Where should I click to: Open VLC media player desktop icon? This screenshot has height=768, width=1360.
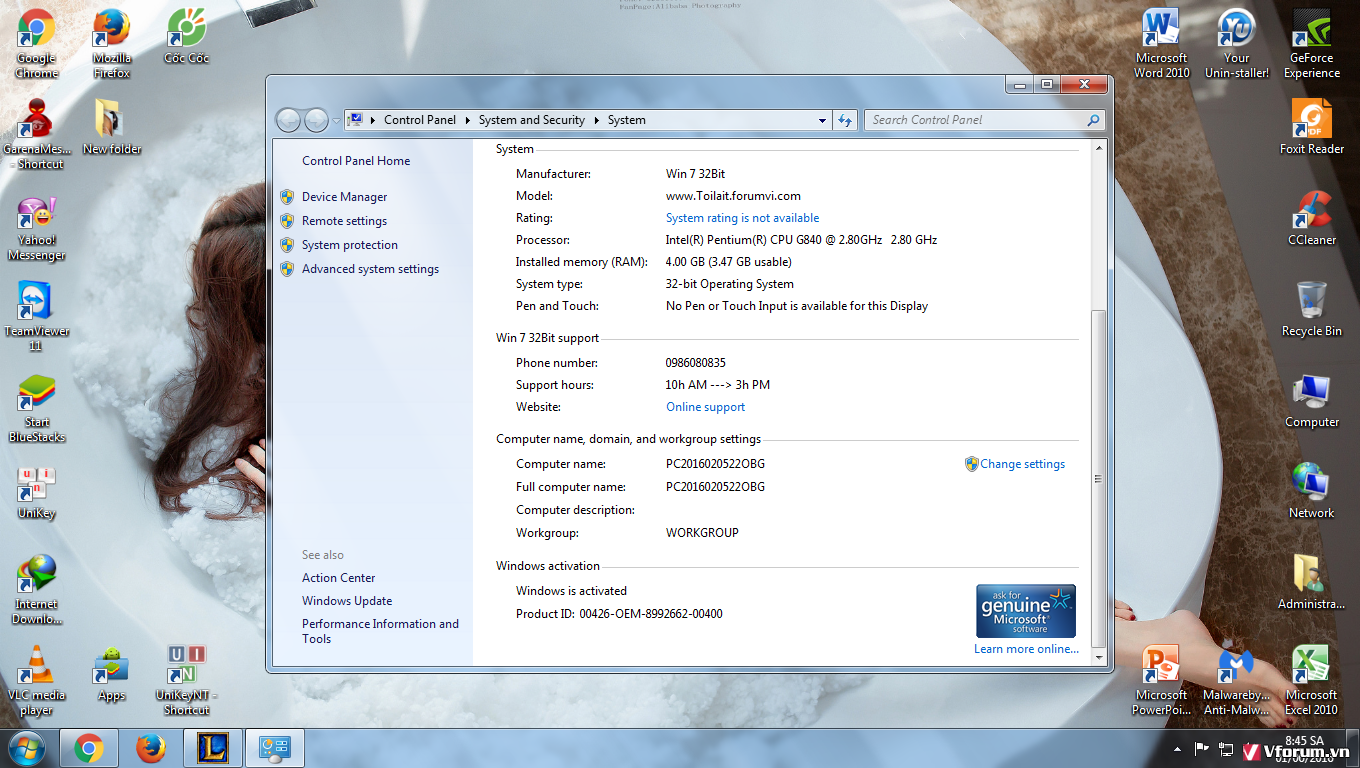click(37, 681)
